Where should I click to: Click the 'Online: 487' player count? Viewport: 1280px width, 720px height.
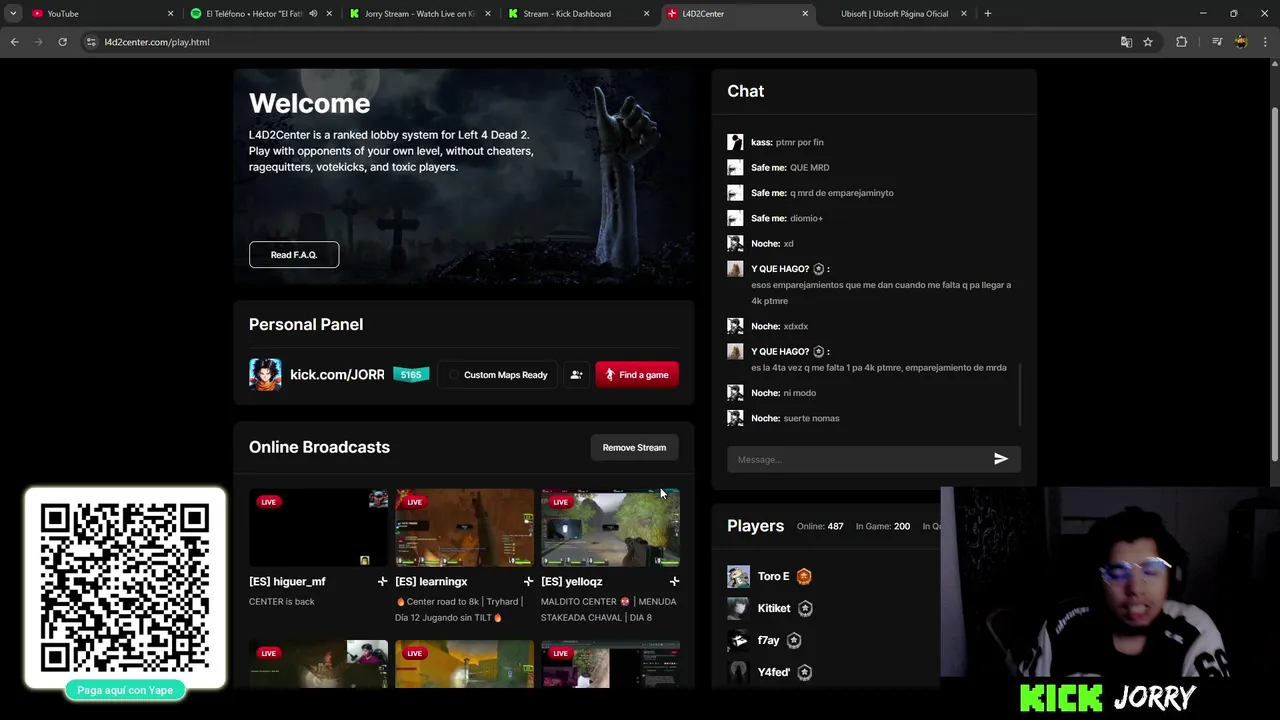tap(820, 526)
